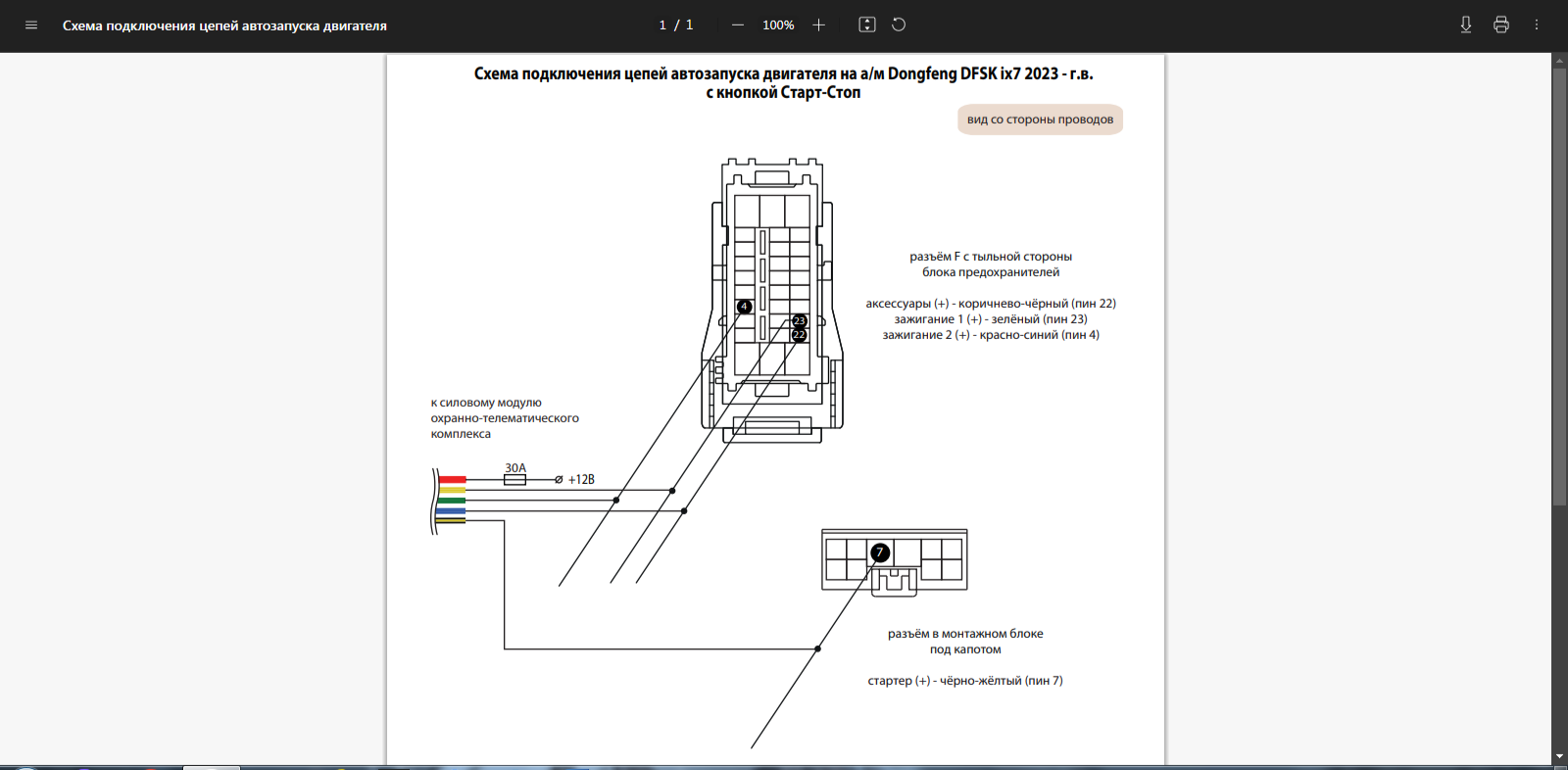Click 'разъём в монтажном блоке' caption
Screen dimensions: 1568x770
(965, 634)
